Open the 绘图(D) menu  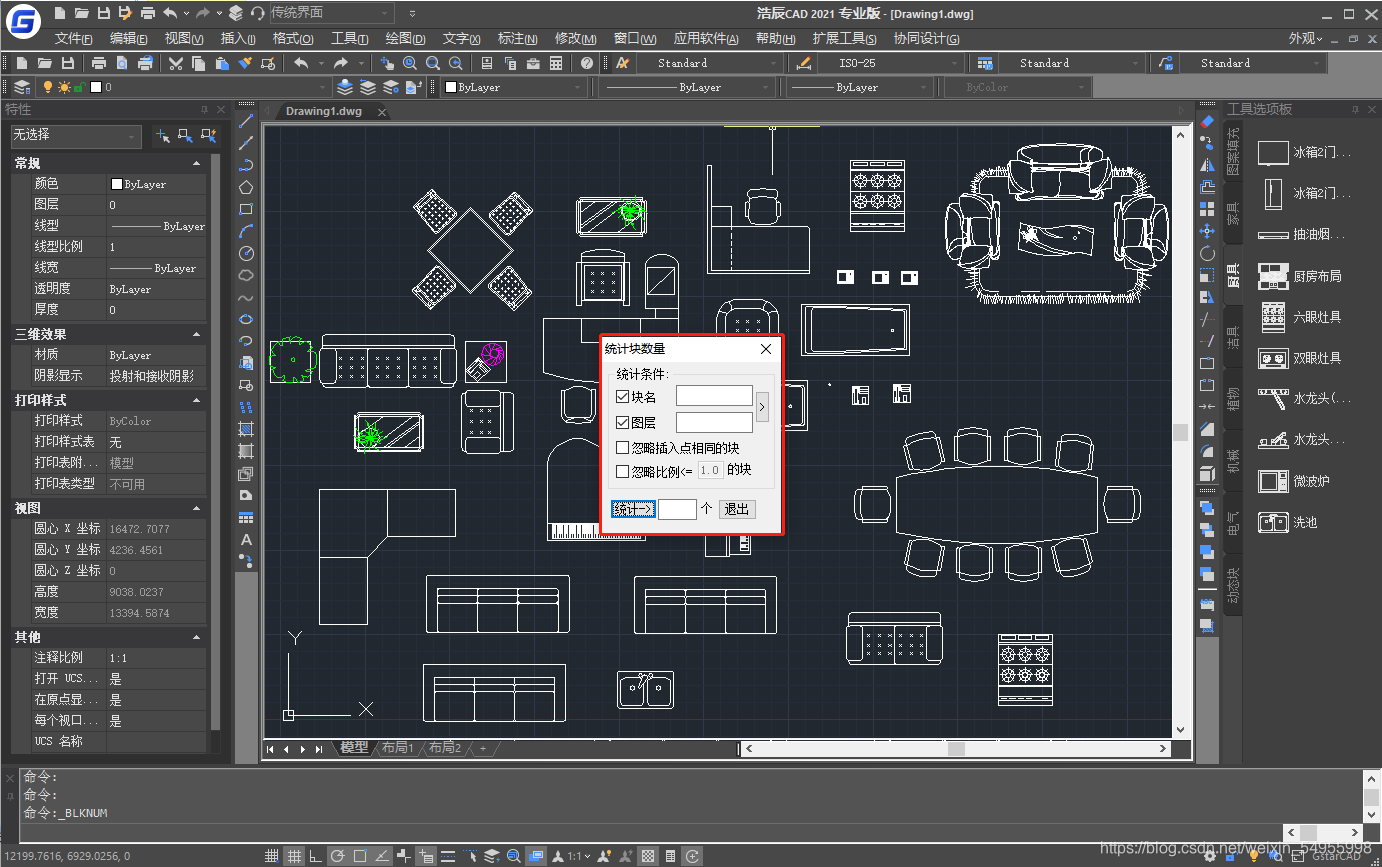tap(405, 38)
